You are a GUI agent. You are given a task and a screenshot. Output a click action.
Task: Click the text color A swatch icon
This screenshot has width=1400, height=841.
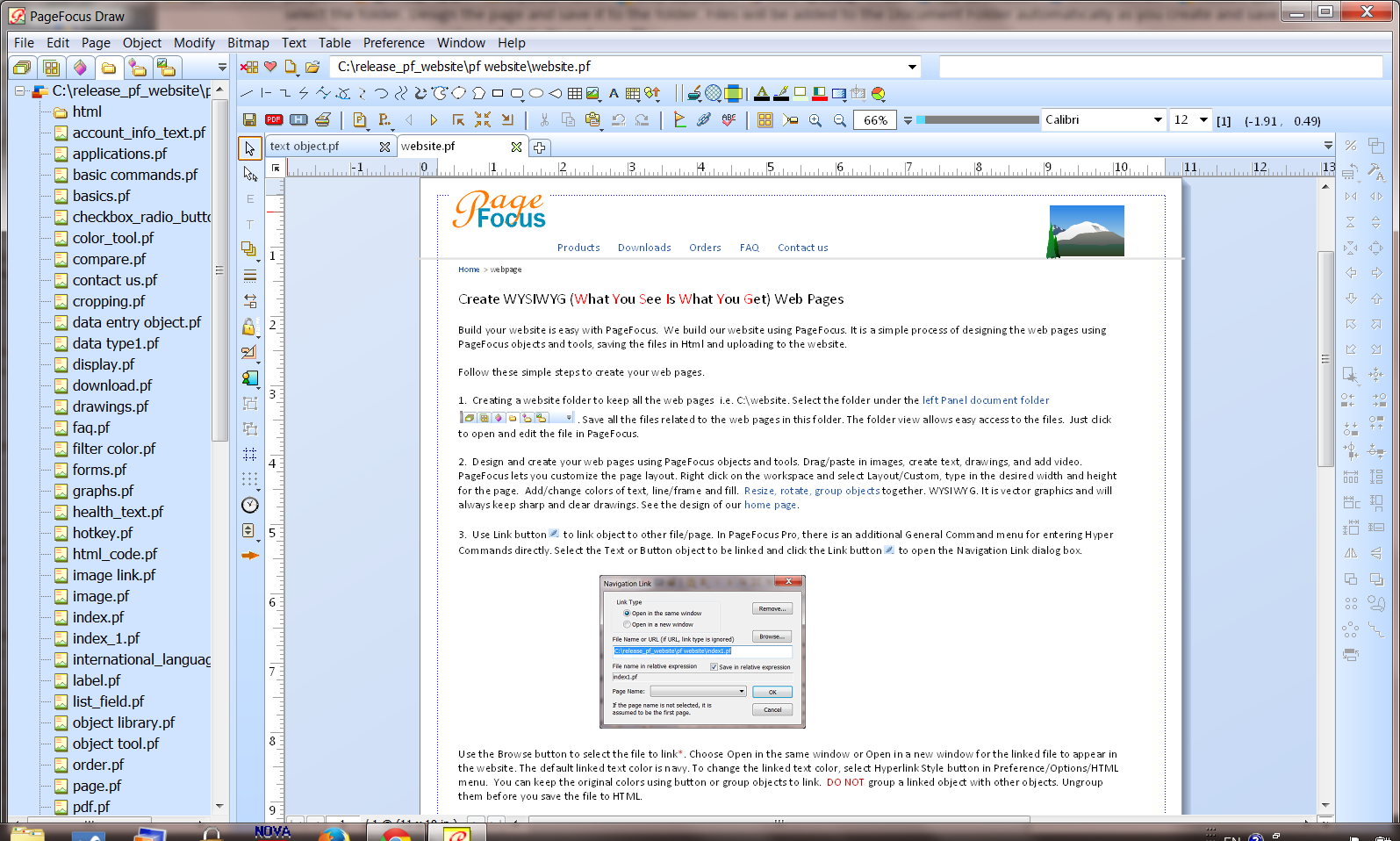click(x=761, y=93)
